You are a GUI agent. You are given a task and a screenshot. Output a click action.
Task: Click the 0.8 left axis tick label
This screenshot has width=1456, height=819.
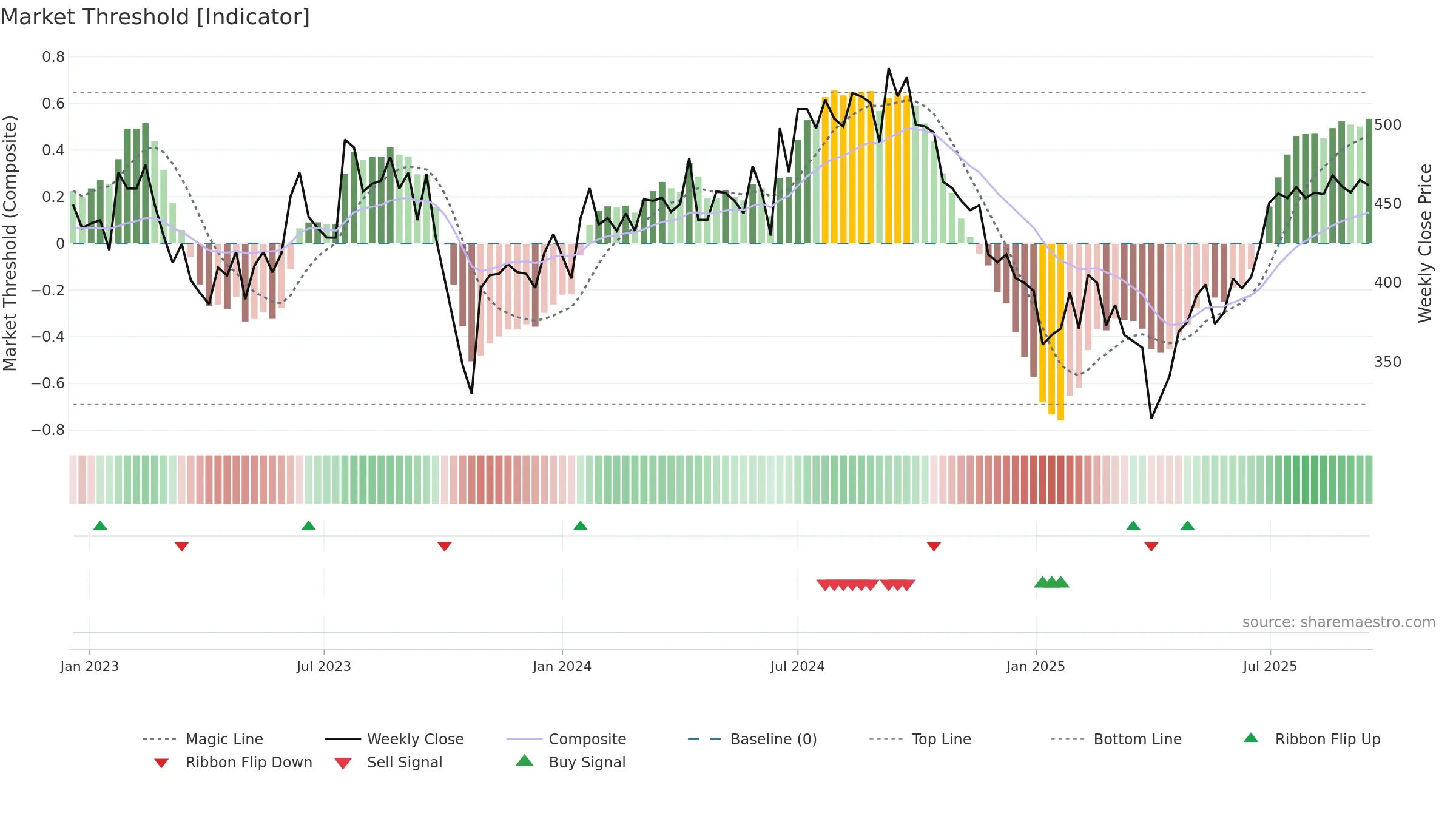click(53, 57)
